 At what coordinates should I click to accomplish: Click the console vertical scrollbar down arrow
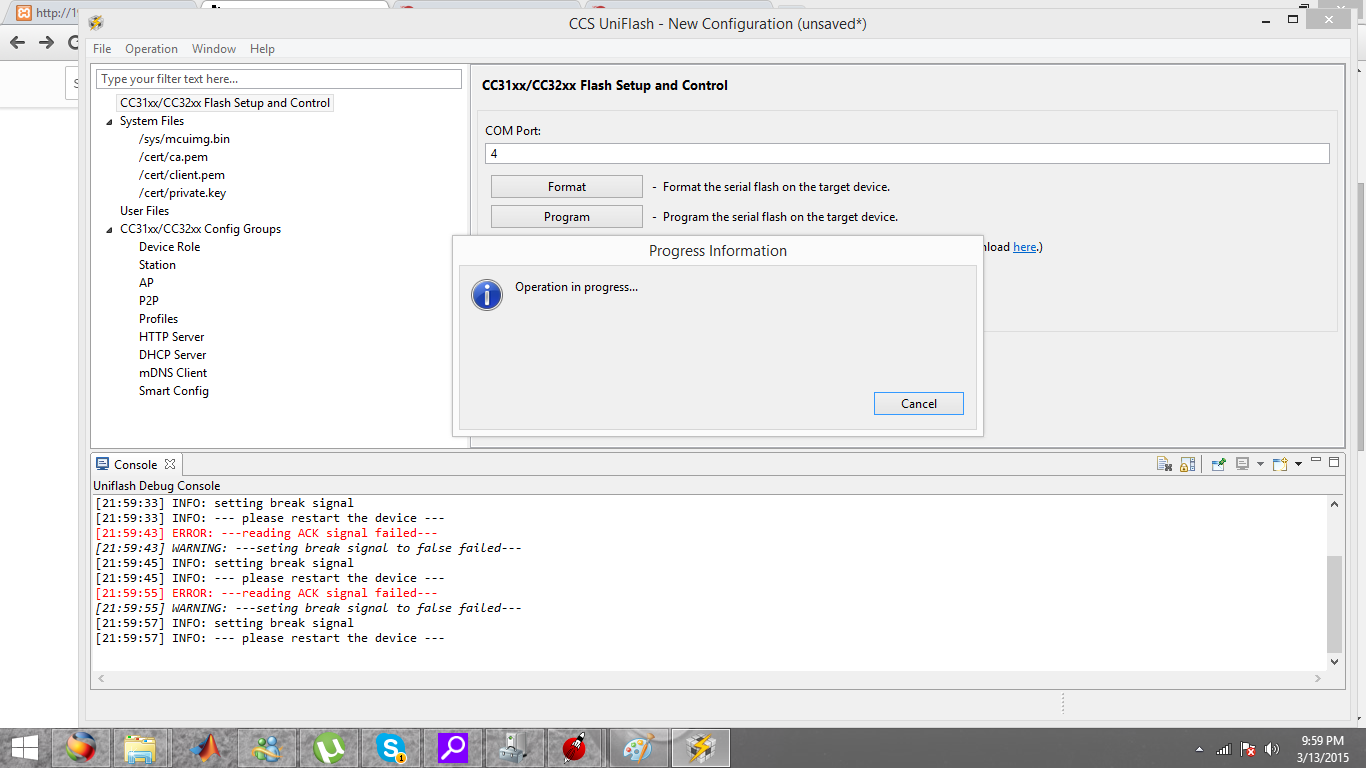(1335, 661)
